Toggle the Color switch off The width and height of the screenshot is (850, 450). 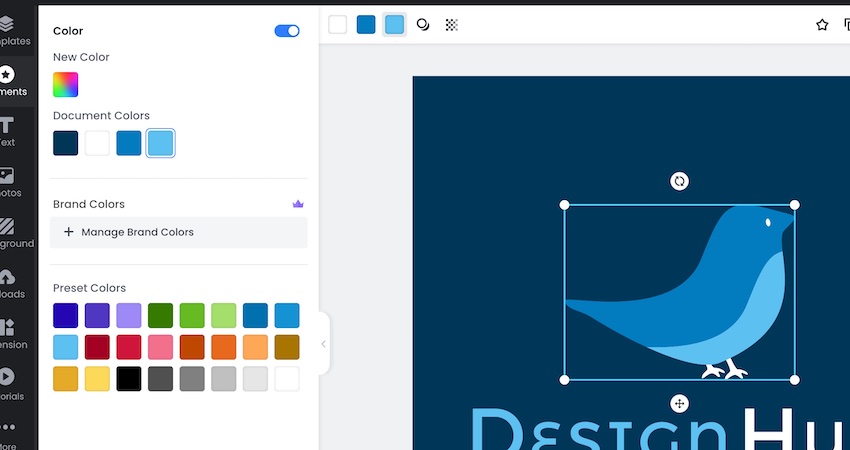tap(287, 31)
